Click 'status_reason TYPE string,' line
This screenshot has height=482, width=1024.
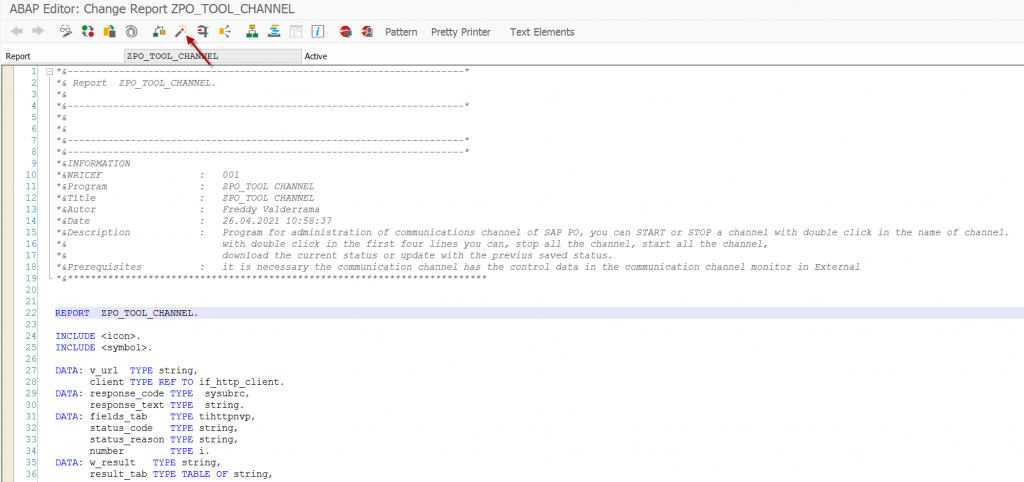click(x=165, y=440)
